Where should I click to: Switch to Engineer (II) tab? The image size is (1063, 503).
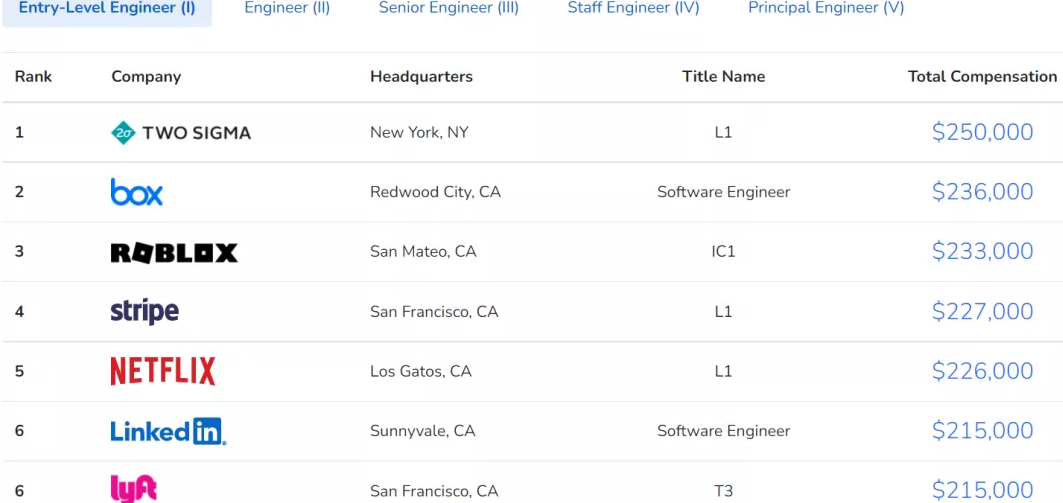287,9
